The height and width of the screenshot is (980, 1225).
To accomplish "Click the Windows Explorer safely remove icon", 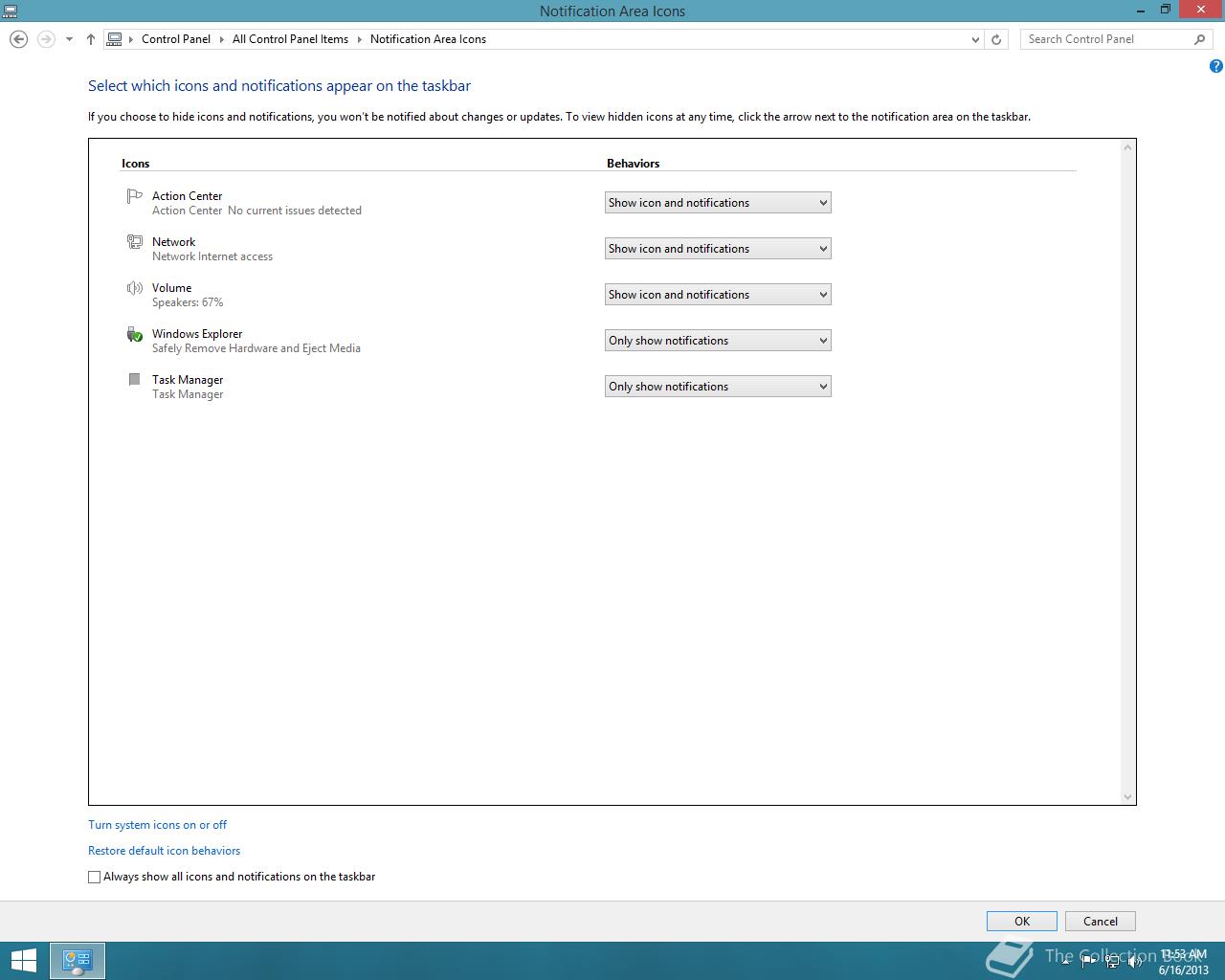I will tap(135, 334).
